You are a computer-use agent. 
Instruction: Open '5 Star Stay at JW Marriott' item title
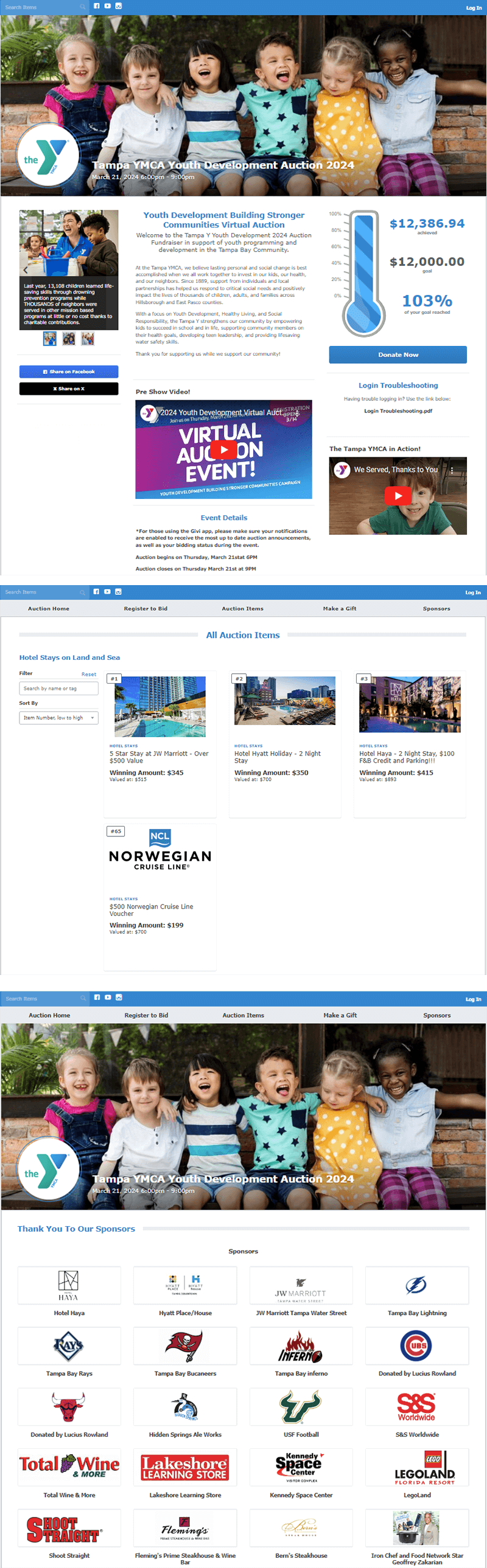159,757
